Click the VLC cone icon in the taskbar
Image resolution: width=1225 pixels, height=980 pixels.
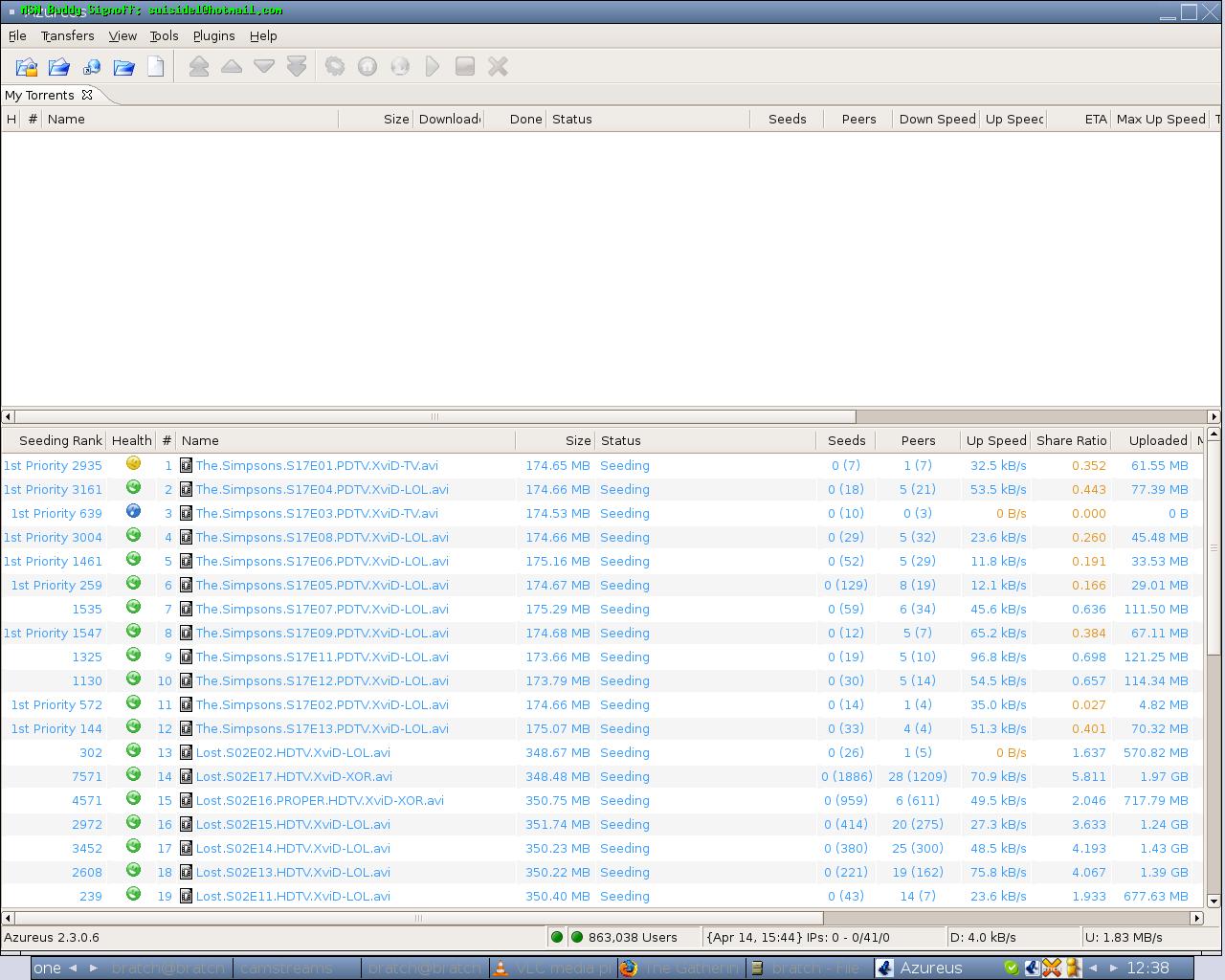point(501,968)
